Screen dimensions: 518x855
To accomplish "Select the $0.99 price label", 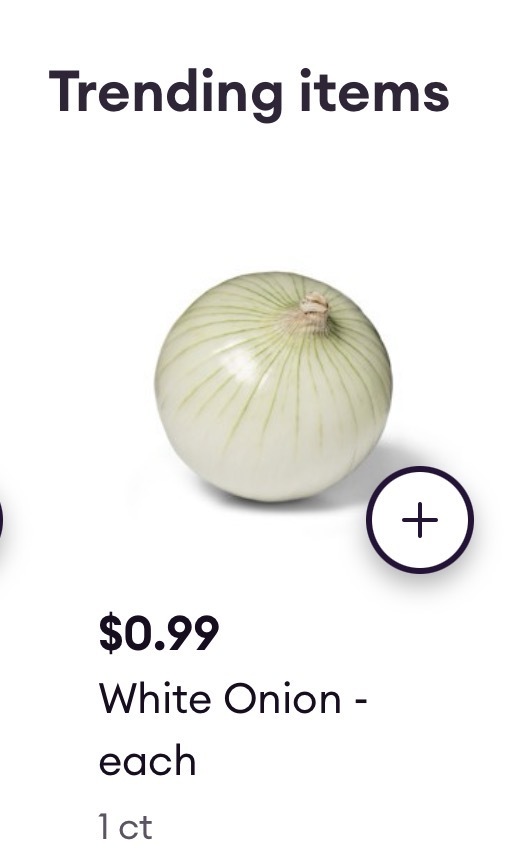I will pos(159,633).
